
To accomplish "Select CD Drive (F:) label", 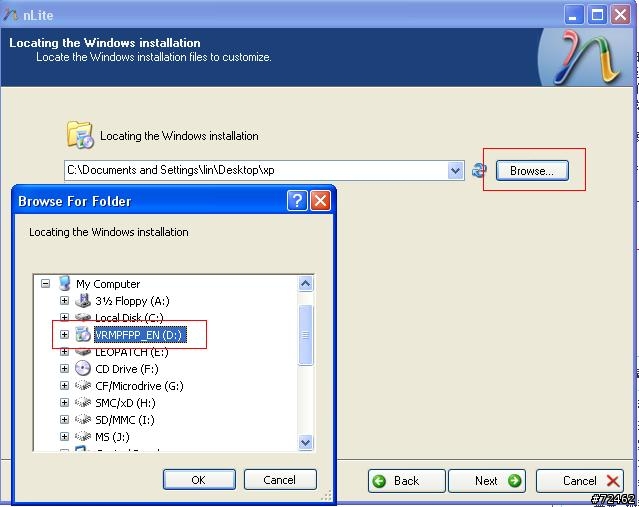I will tap(127, 369).
